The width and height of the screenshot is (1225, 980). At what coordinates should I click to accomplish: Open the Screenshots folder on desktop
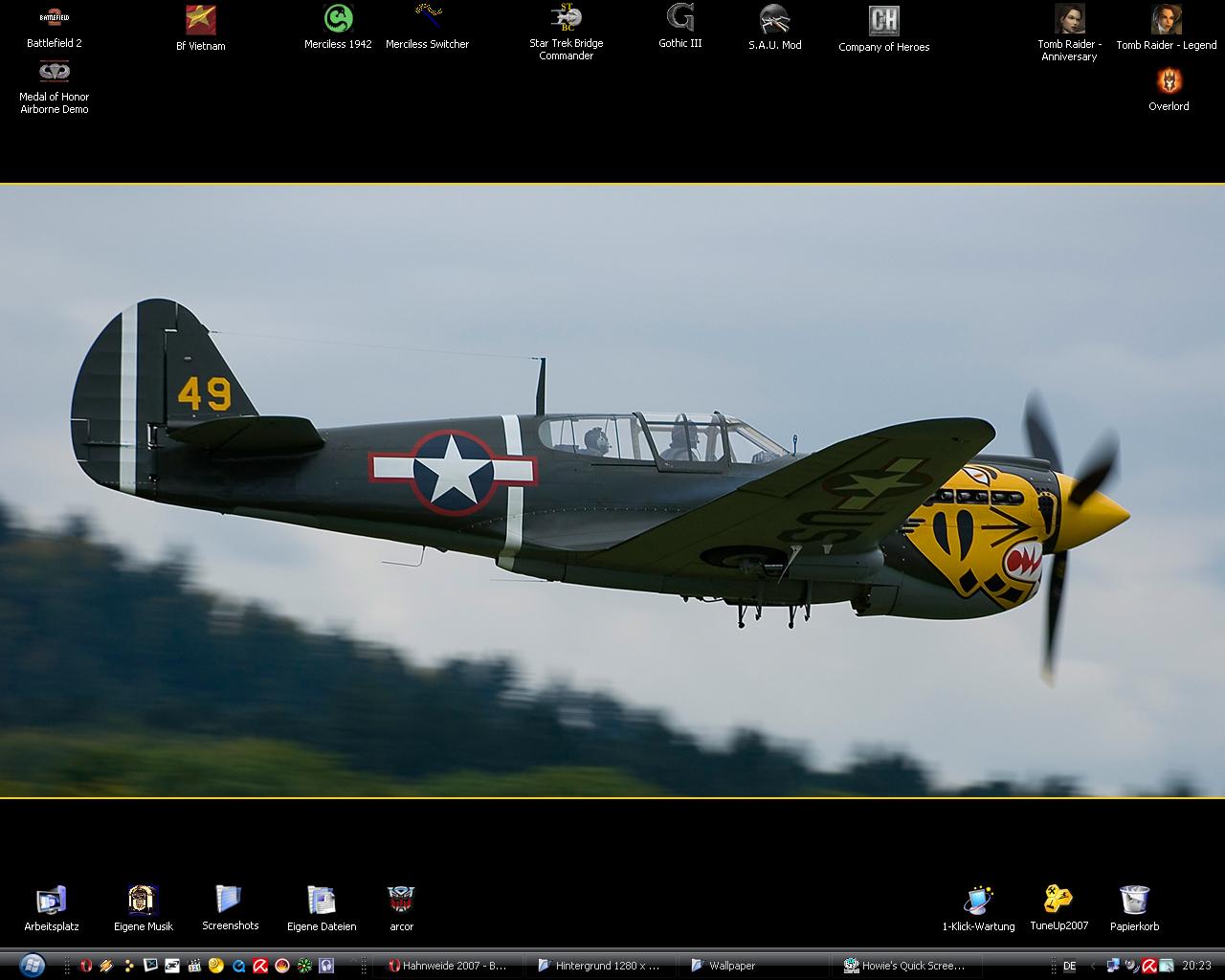(x=230, y=900)
